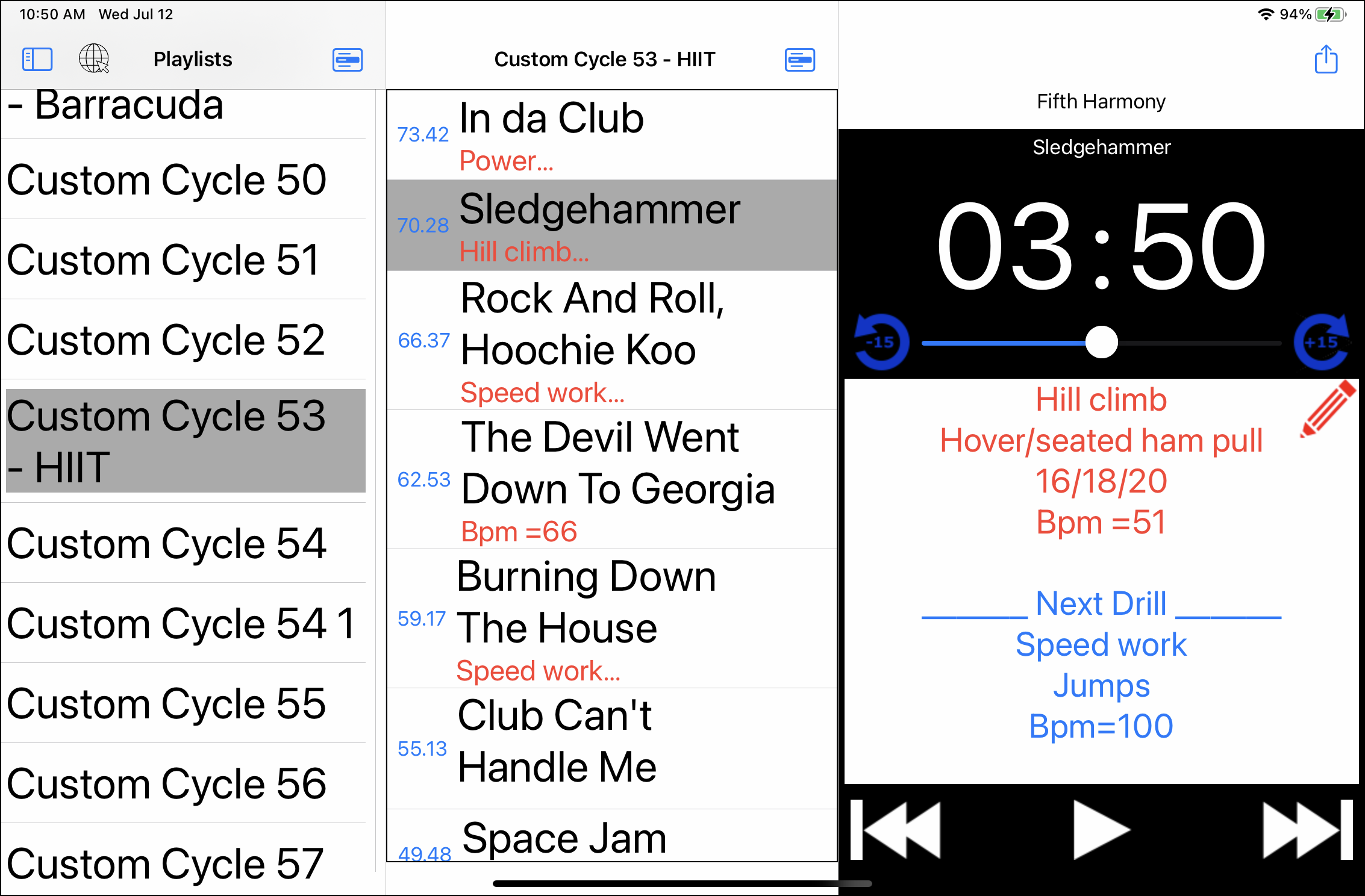Select playlist Custom Cycle 54
The width and height of the screenshot is (1365, 896).
184,543
